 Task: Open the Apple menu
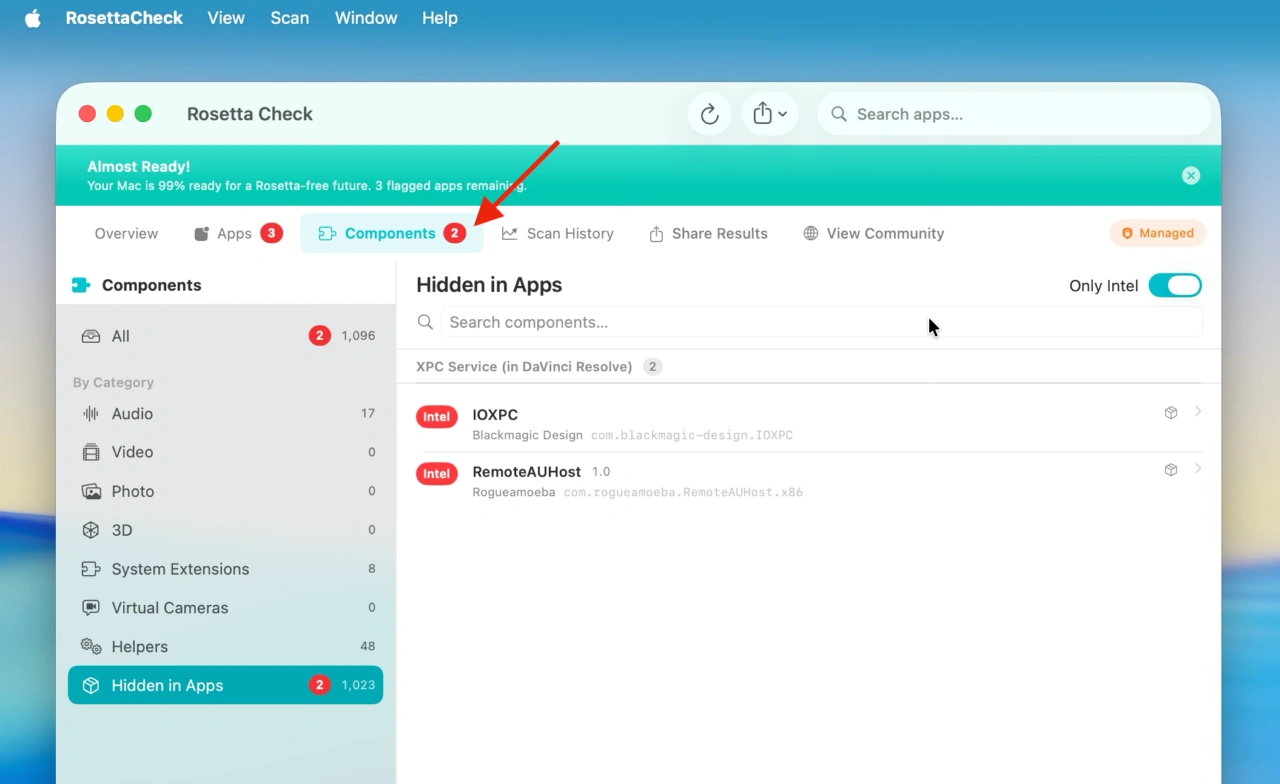point(33,18)
